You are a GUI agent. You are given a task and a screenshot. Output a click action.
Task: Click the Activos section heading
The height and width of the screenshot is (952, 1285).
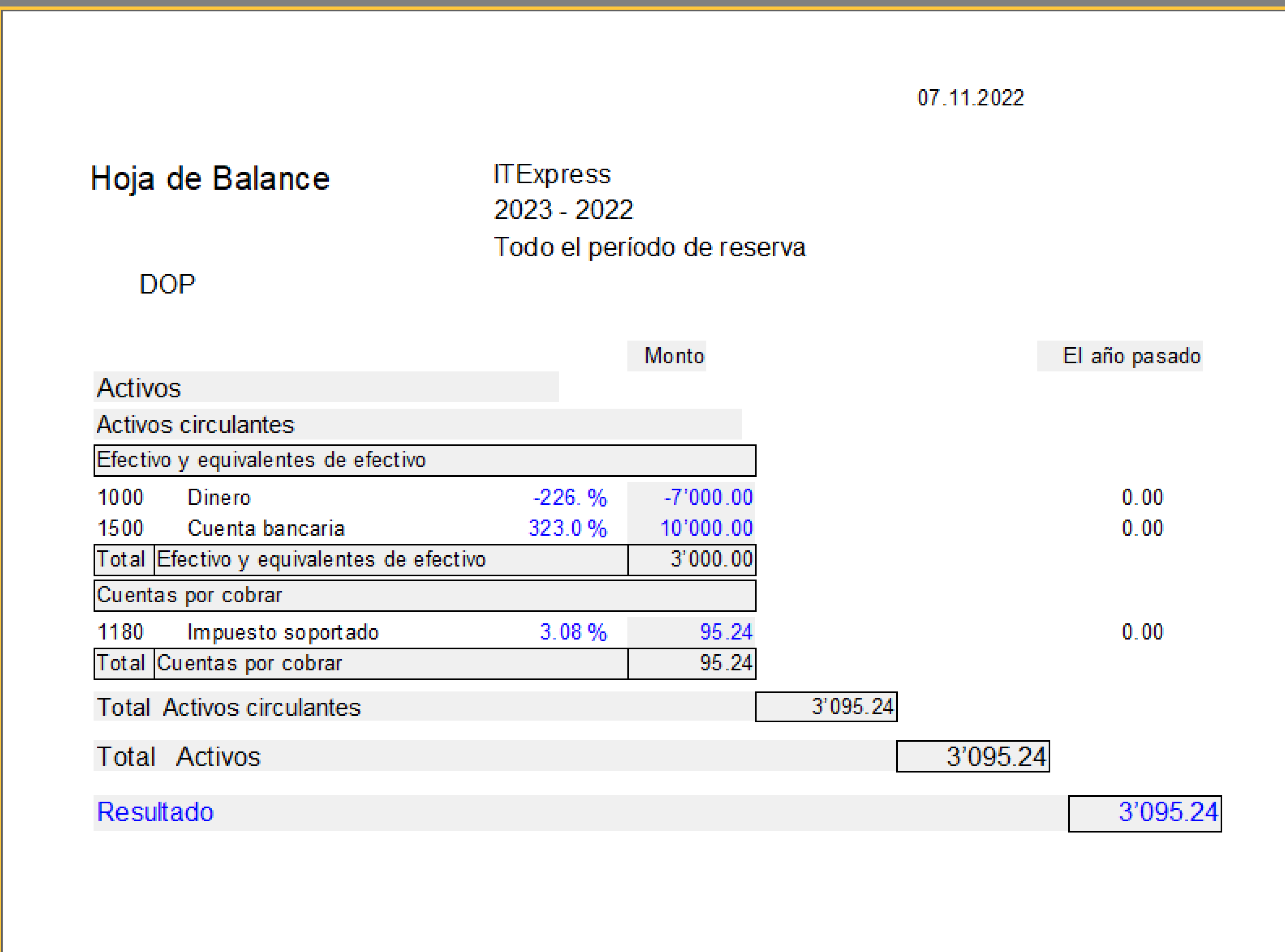coord(139,388)
